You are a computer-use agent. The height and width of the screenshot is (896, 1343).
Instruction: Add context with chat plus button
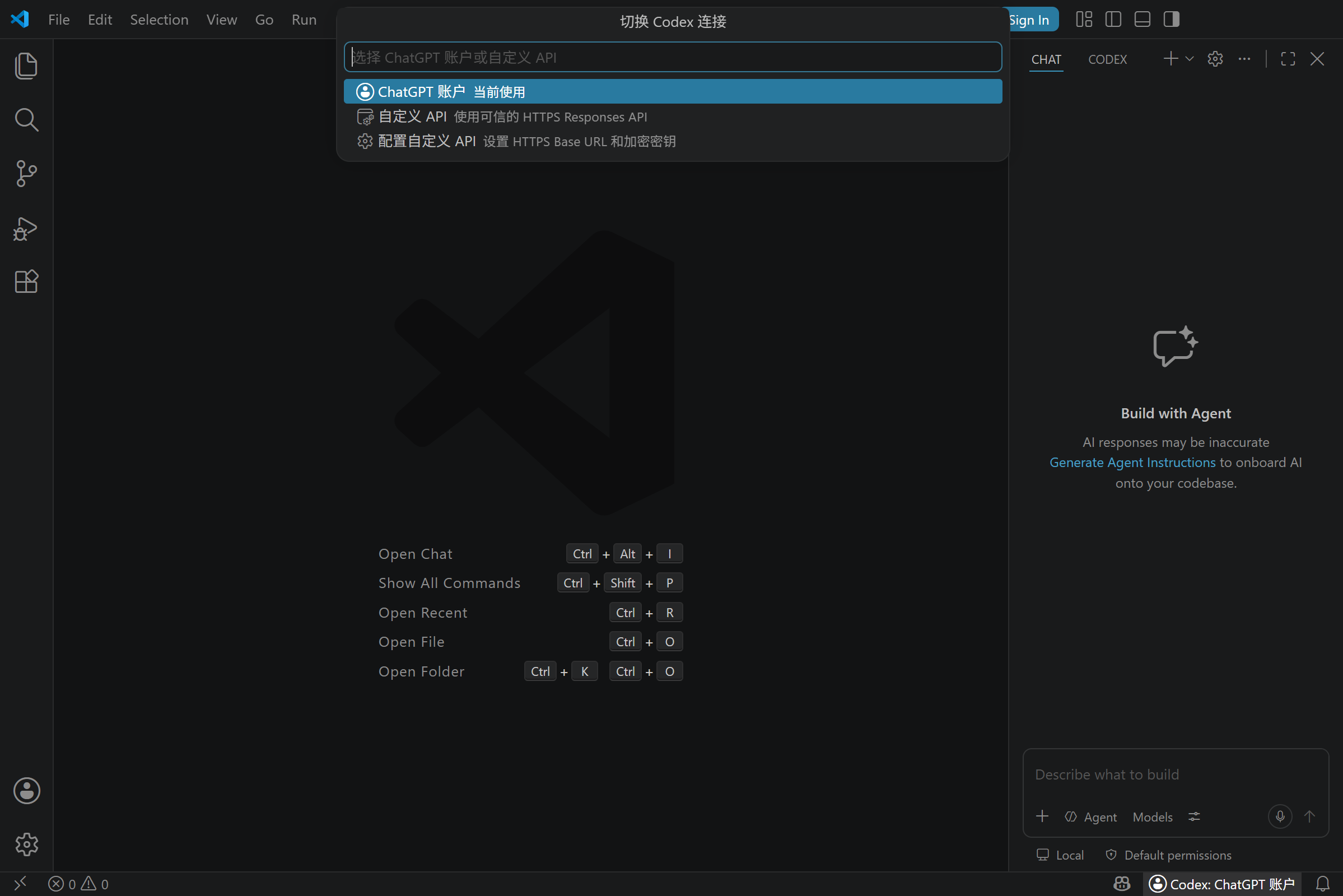click(1042, 816)
